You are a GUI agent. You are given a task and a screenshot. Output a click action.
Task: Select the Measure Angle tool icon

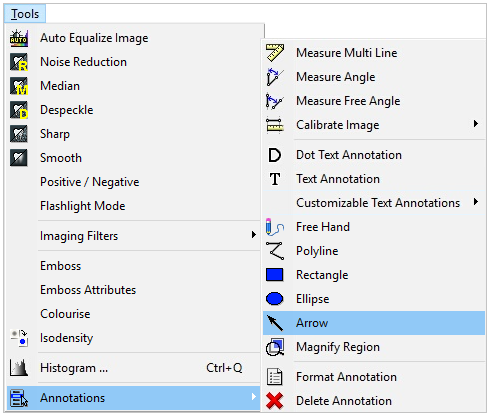[275, 77]
